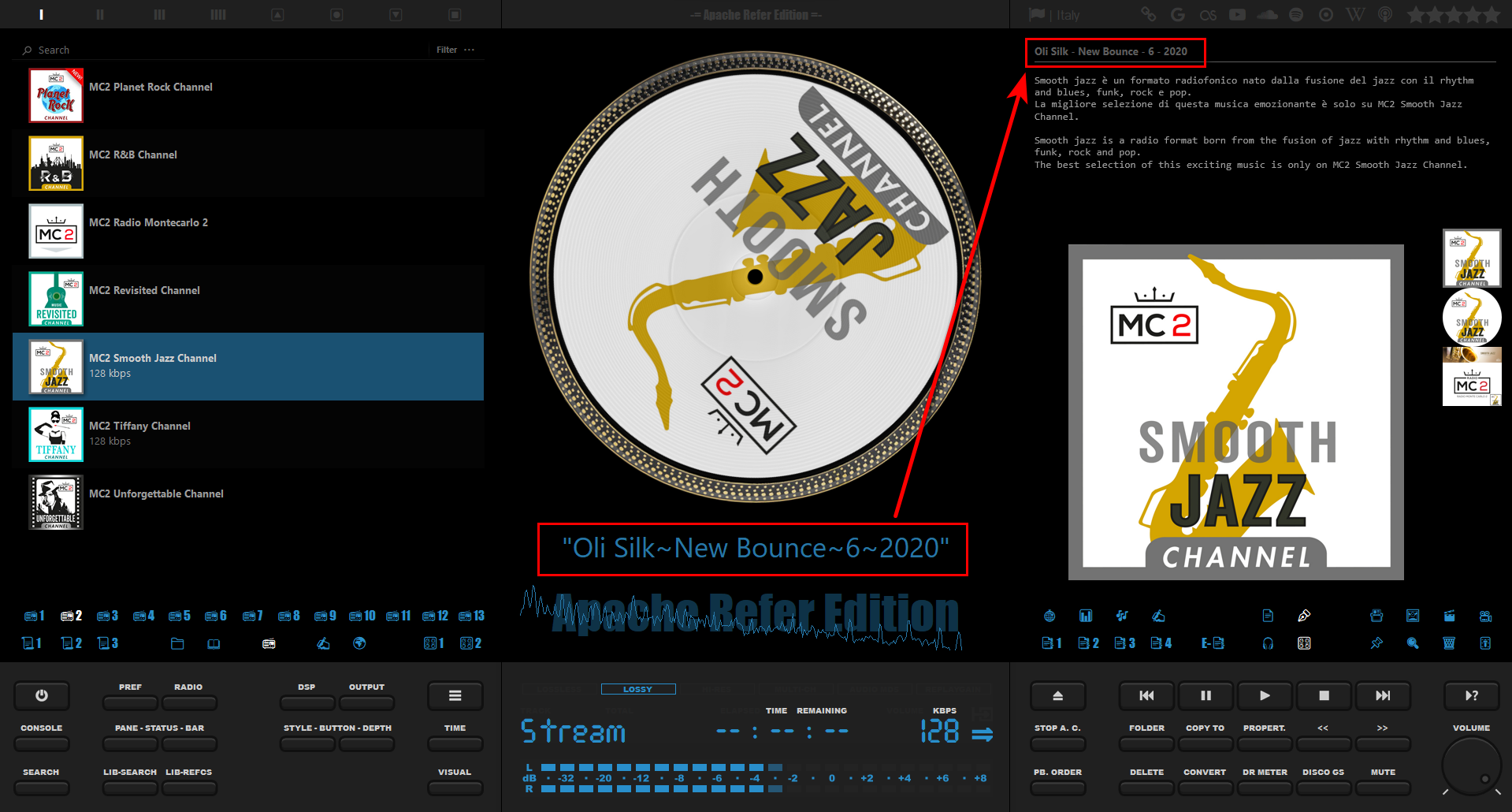Open Spotify link icon in top bar

point(1296,14)
